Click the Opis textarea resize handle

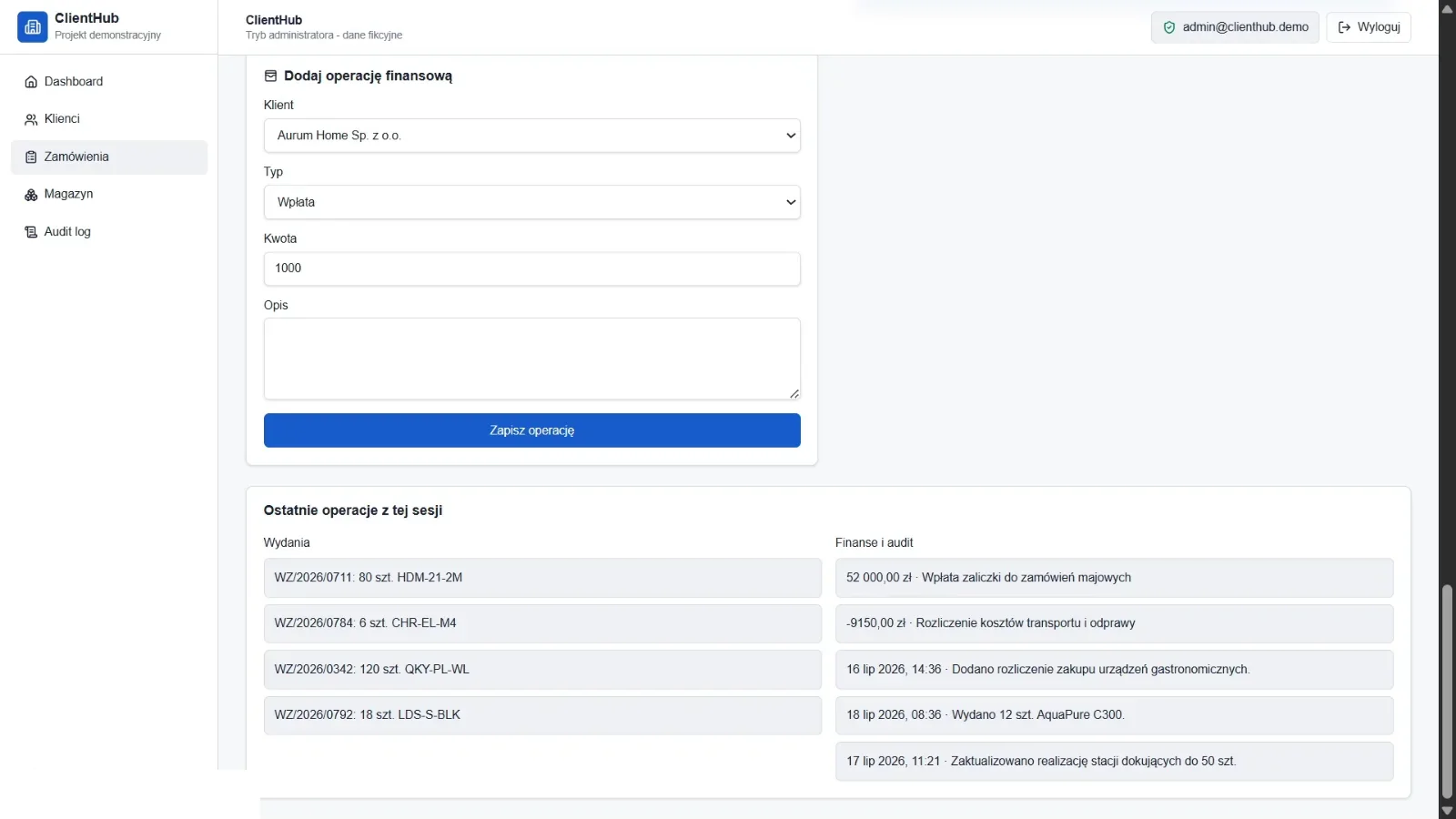coord(794,393)
